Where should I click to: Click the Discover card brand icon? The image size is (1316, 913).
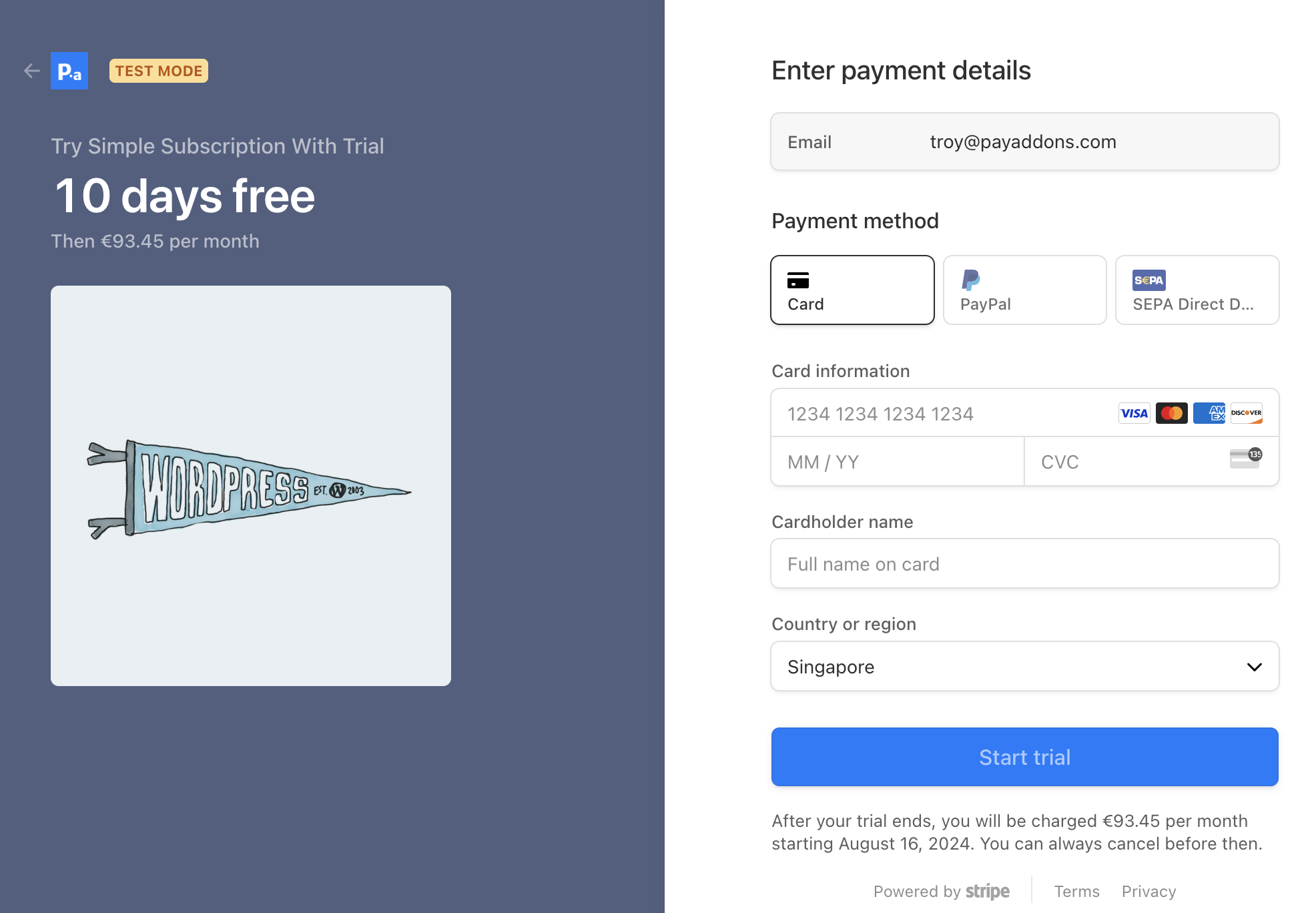1246,414
